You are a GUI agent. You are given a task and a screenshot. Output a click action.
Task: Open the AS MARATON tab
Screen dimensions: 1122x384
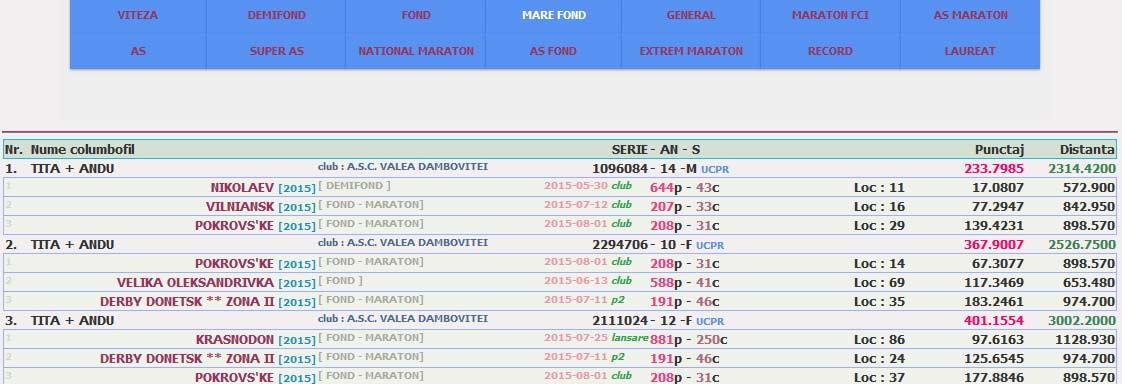click(970, 15)
